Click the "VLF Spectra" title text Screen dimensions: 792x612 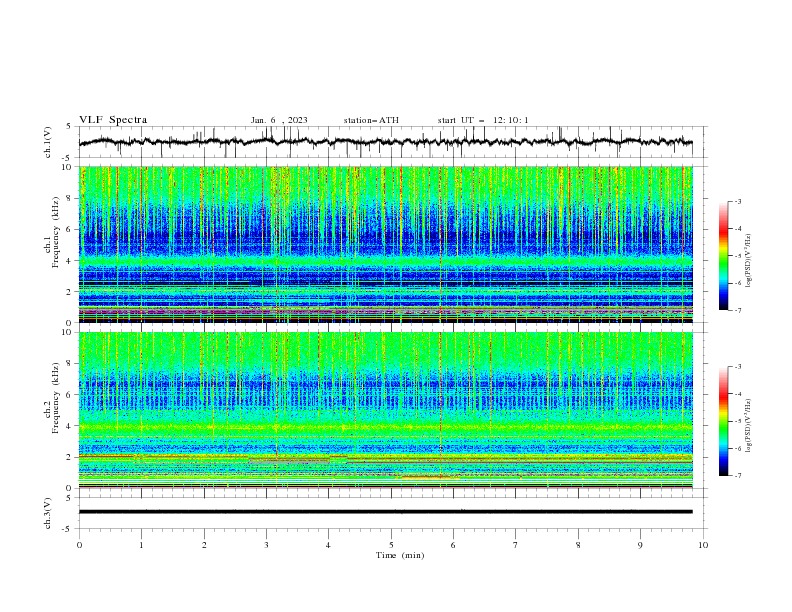click(x=113, y=120)
